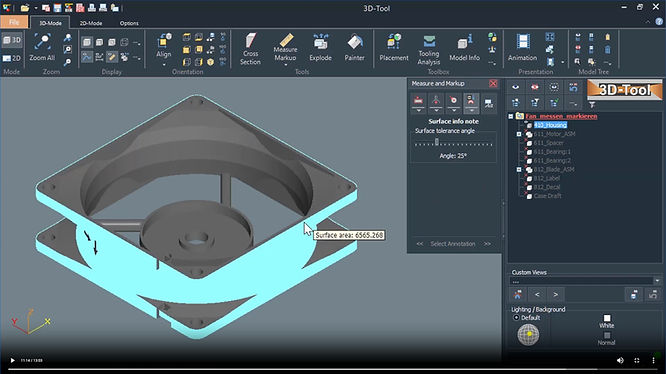Switch to 3D mode button
Screen dimensions: 666x374
click(x=12, y=40)
